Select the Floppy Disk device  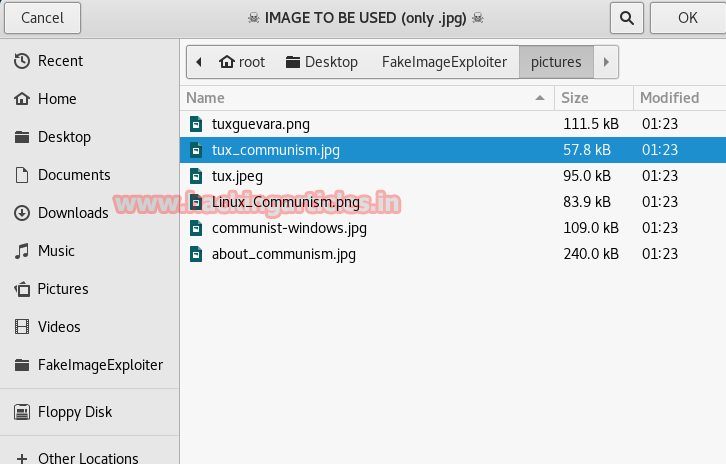pyautogui.click(x=74, y=412)
